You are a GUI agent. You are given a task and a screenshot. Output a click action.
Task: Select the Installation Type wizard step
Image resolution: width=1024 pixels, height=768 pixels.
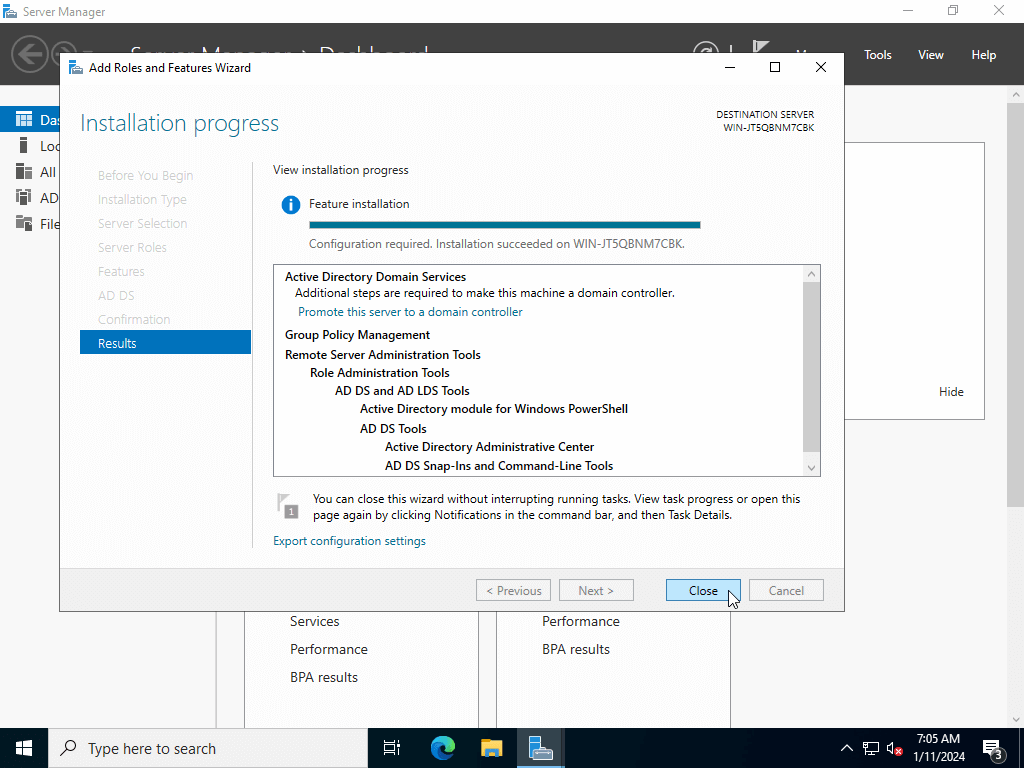tap(142, 199)
